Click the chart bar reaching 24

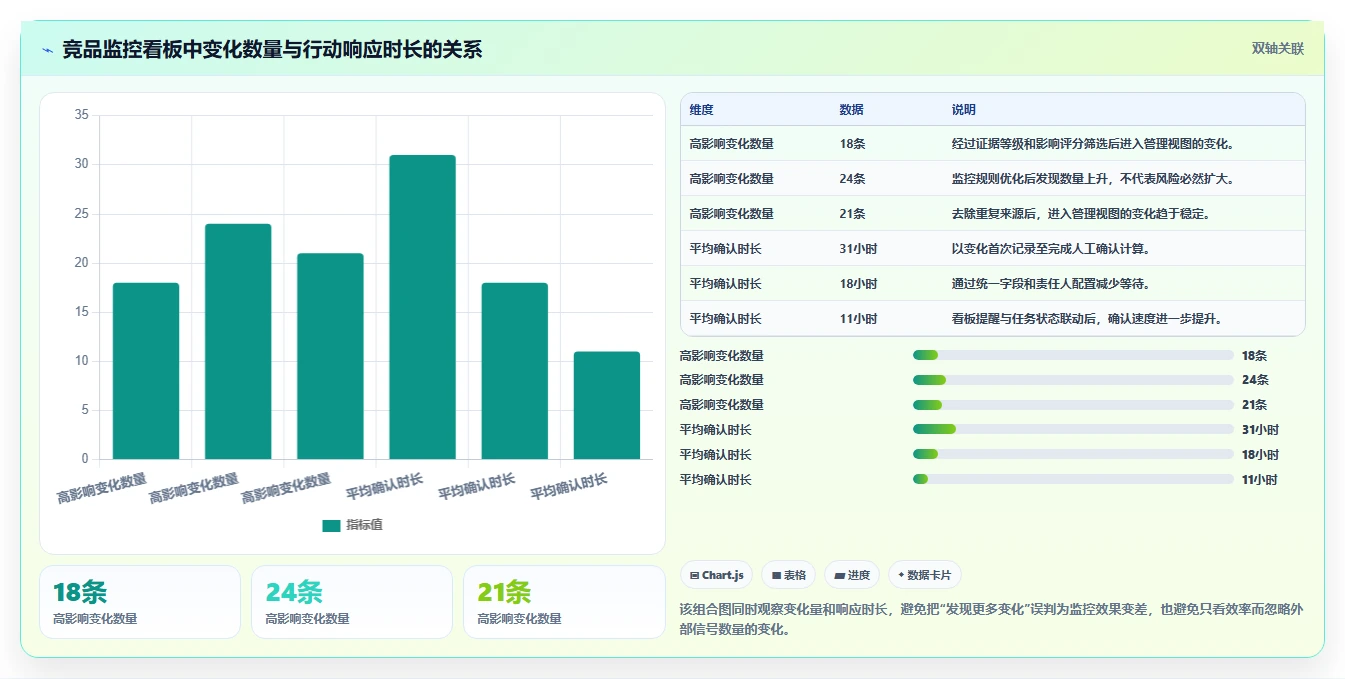point(238,341)
